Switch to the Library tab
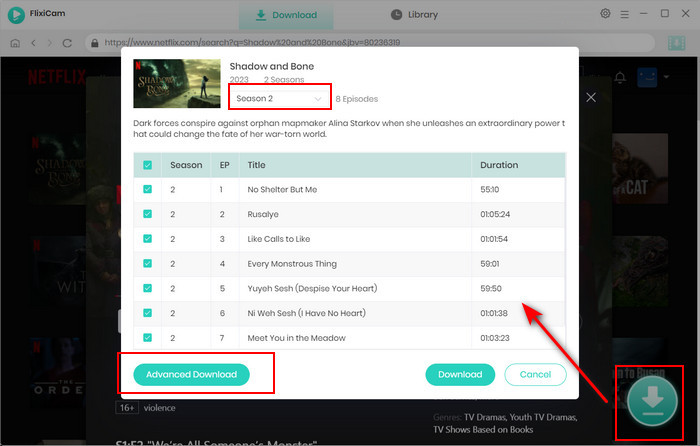Image resolution: width=700 pixels, height=446 pixels. 414,15
